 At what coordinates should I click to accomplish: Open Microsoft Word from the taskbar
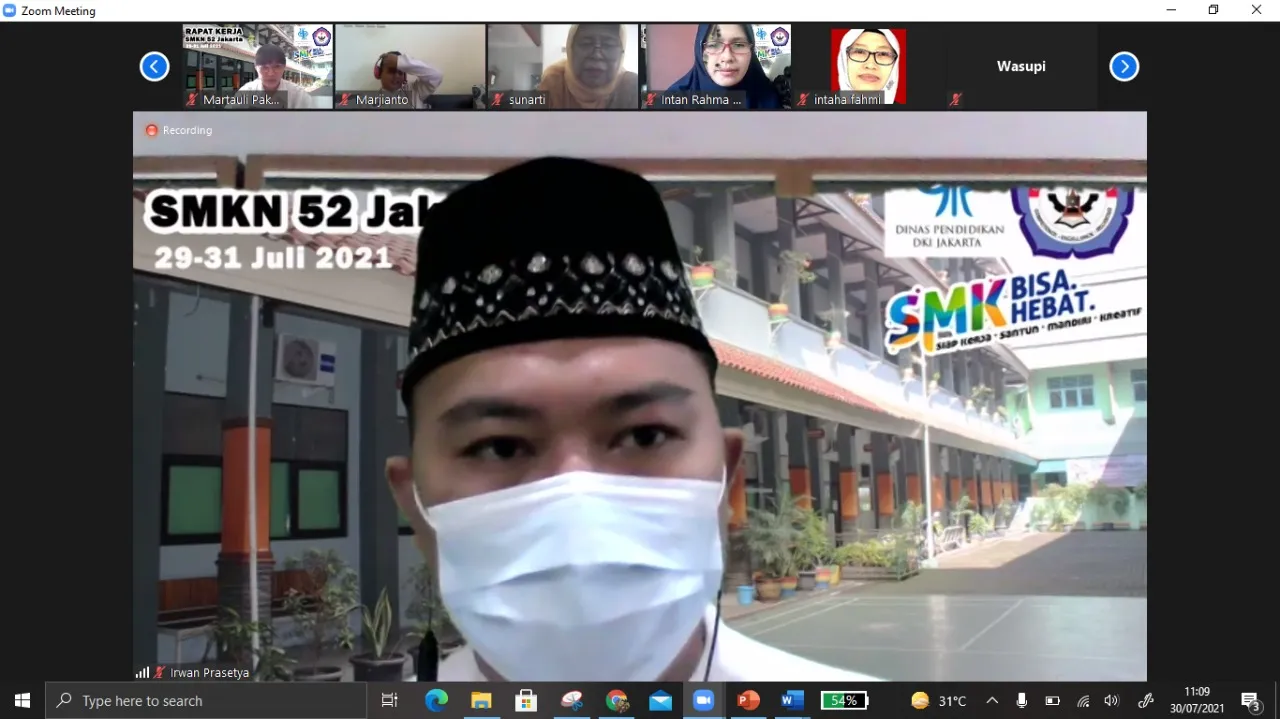pos(792,701)
